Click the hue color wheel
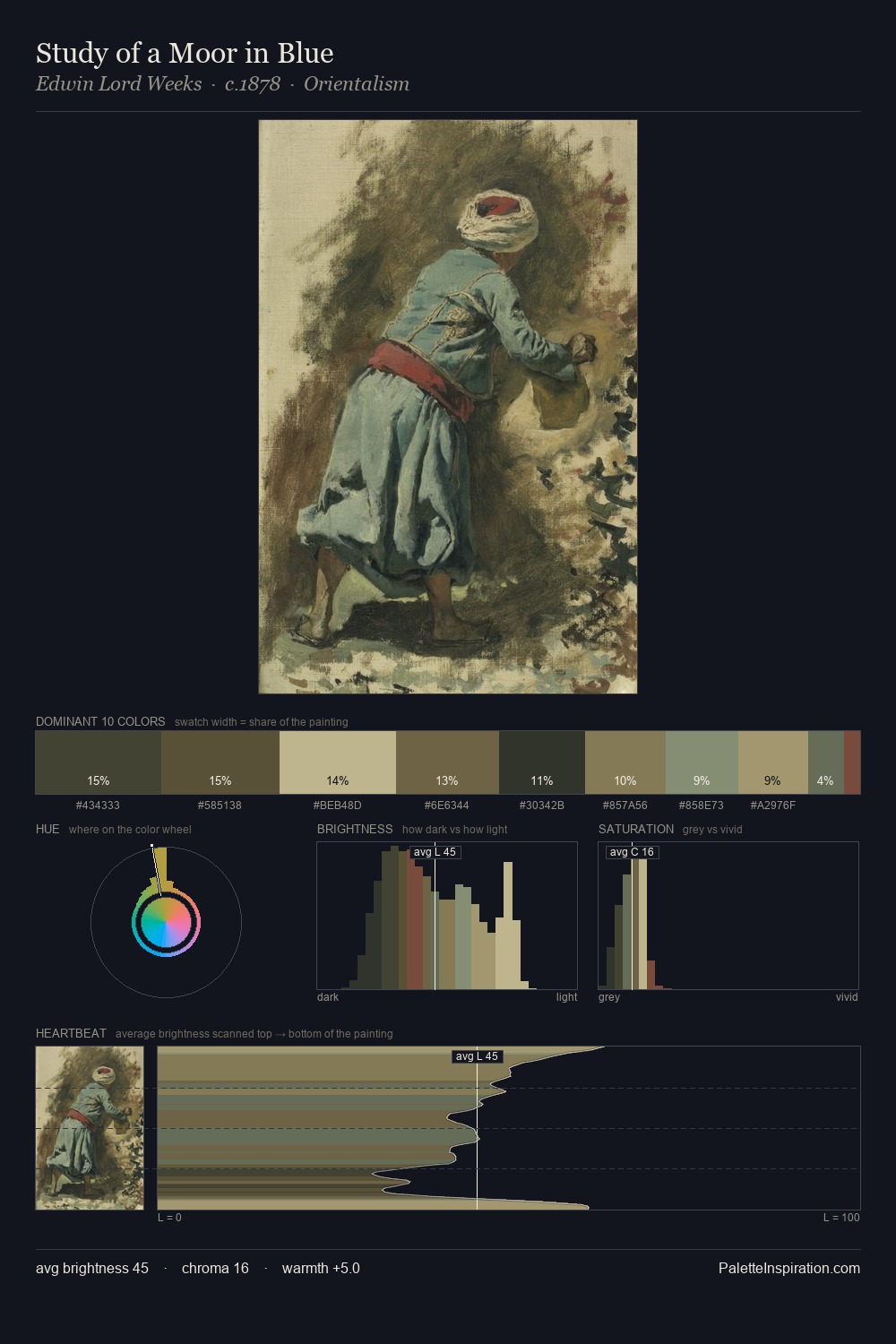Image resolution: width=896 pixels, height=1344 pixels. (x=166, y=922)
